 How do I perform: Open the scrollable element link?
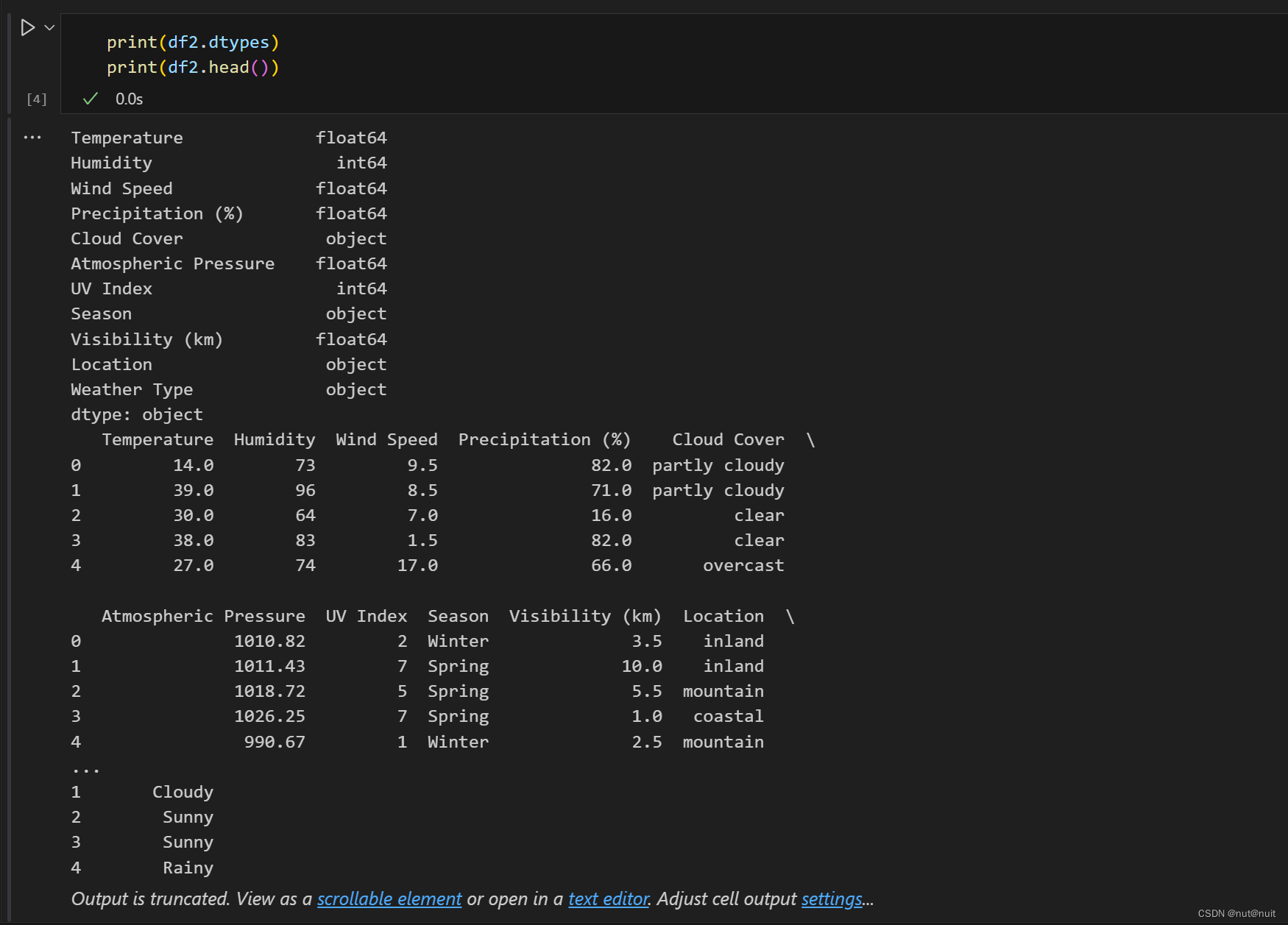389,899
